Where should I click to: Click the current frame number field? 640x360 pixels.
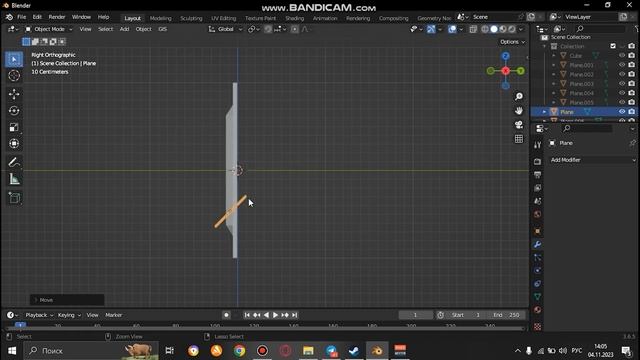(x=416, y=315)
